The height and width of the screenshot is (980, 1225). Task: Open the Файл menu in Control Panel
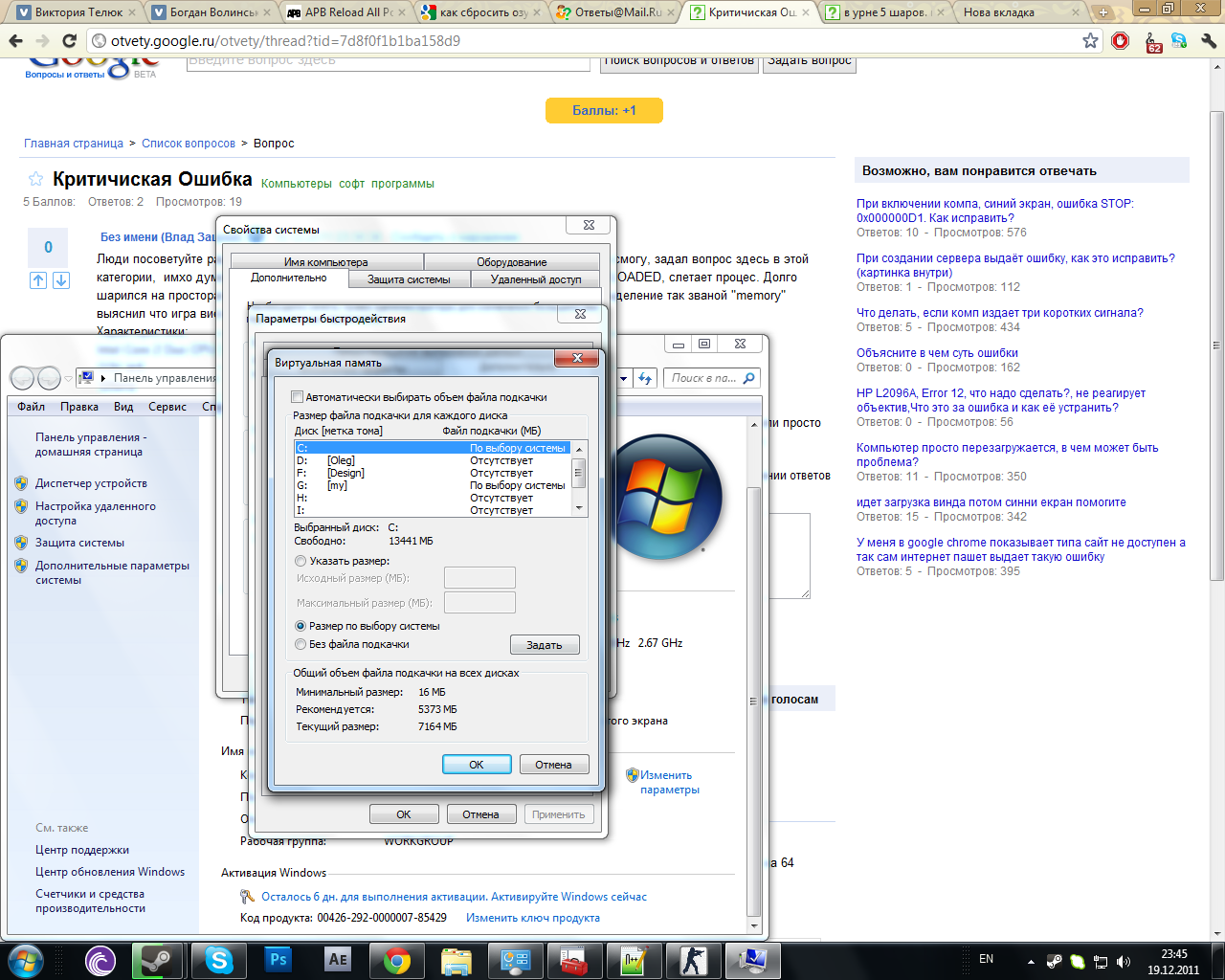click(x=32, y=407)
